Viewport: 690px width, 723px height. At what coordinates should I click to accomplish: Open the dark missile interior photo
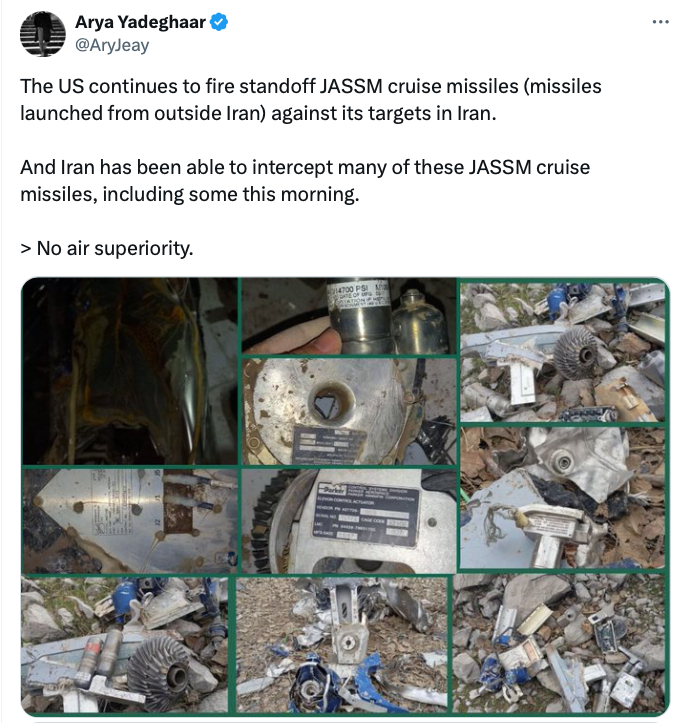130,372
